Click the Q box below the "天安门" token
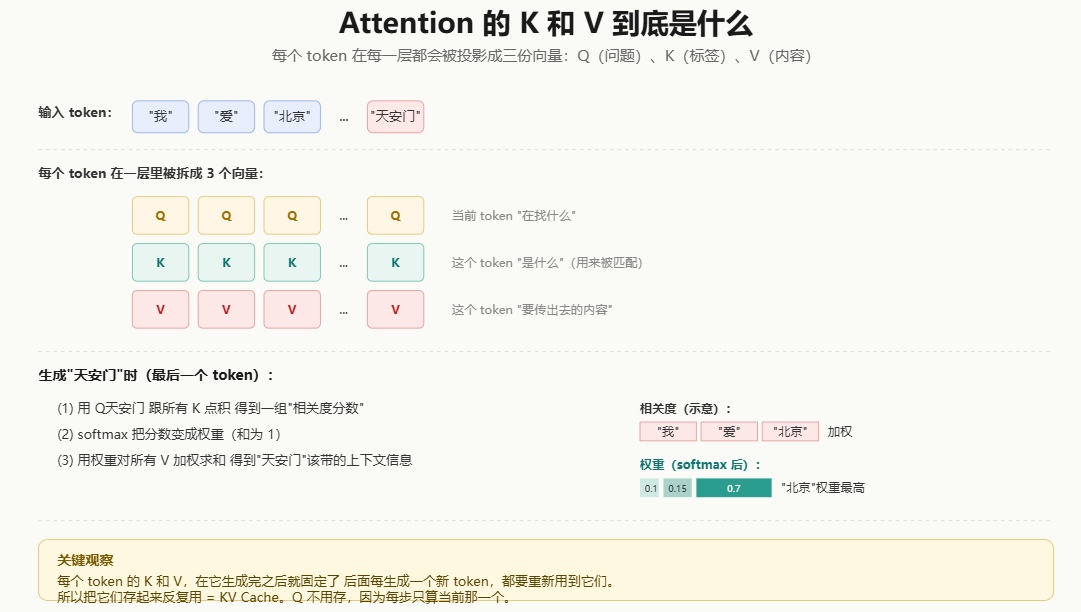Image resolution: width=1081 pixels, height=612 pixels. (x=396, y=216)
